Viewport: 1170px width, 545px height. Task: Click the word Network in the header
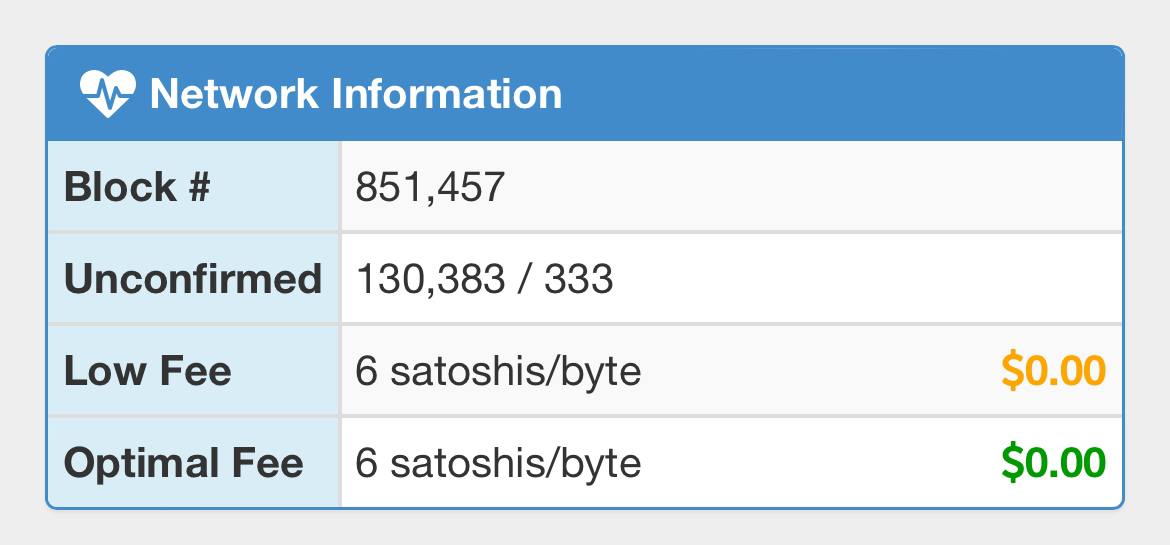pos(234,94)
